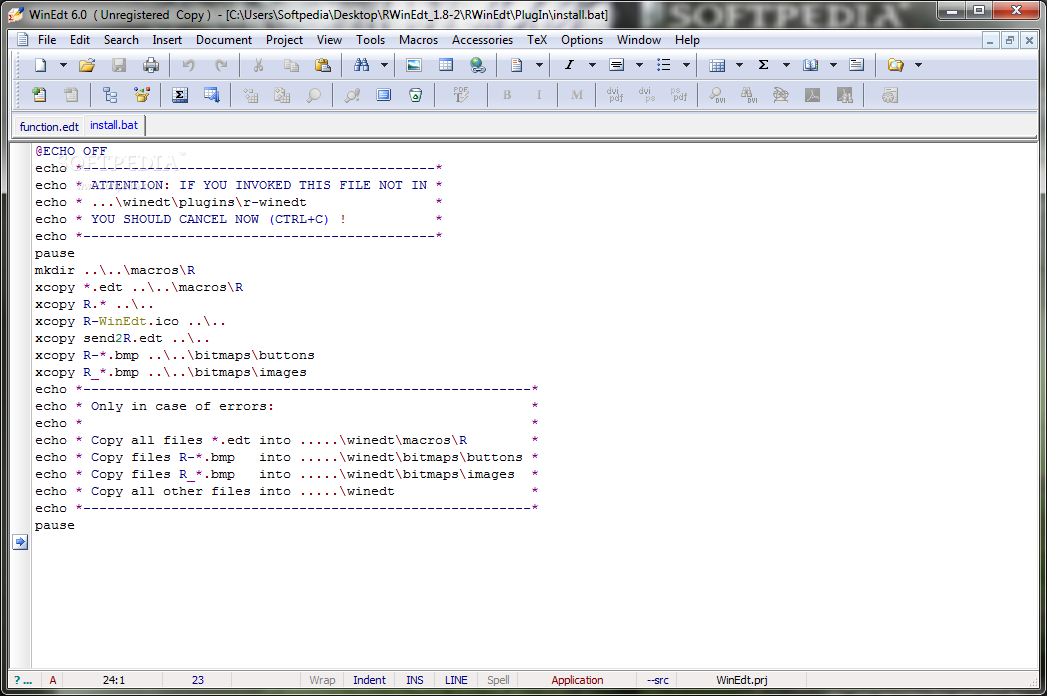
Task: Click the PDF TeXify icon
Action: tap(461, 96)
